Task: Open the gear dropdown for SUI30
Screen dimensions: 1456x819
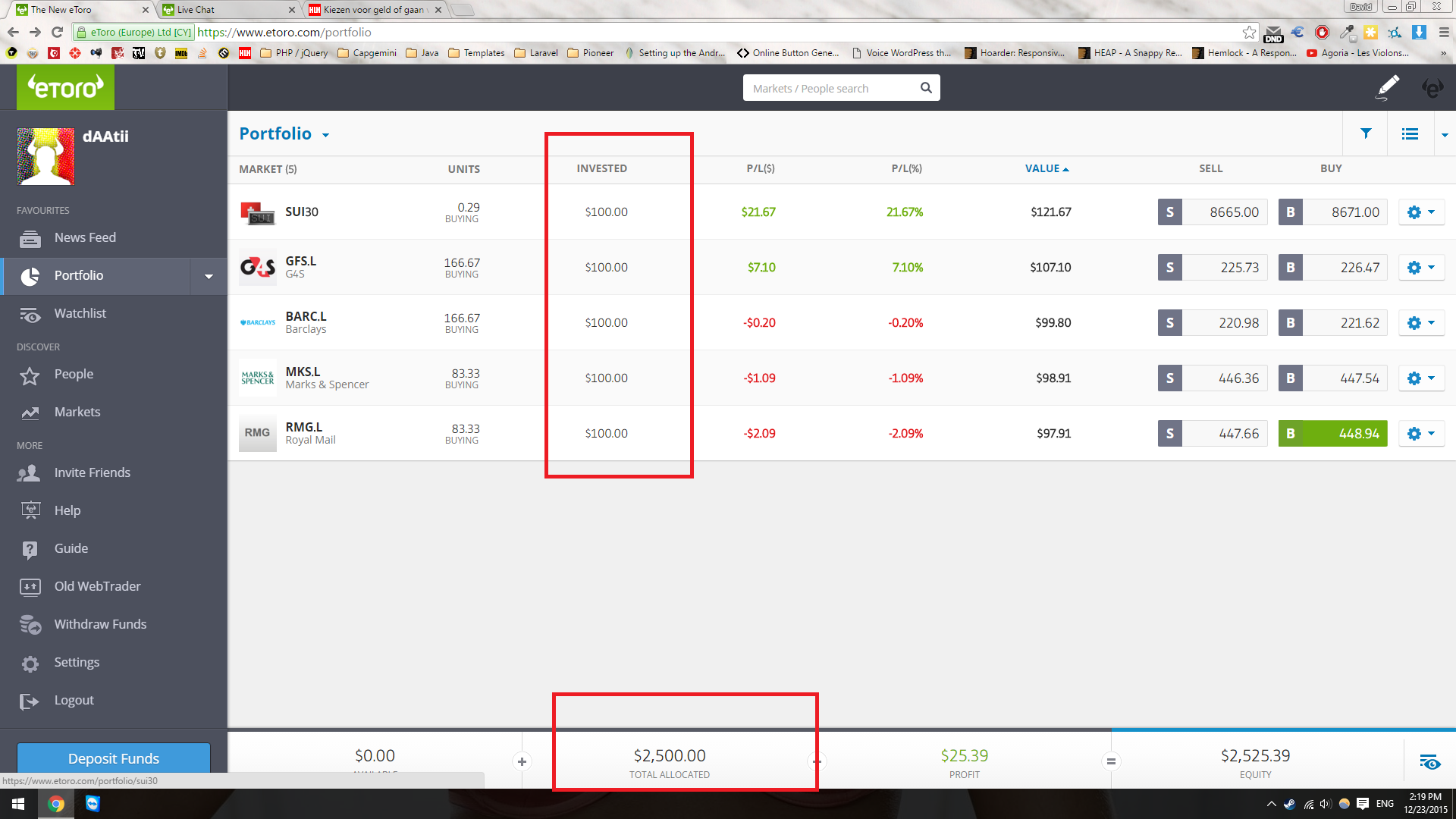Action: pyautogui.click(x=1421, y=212)
